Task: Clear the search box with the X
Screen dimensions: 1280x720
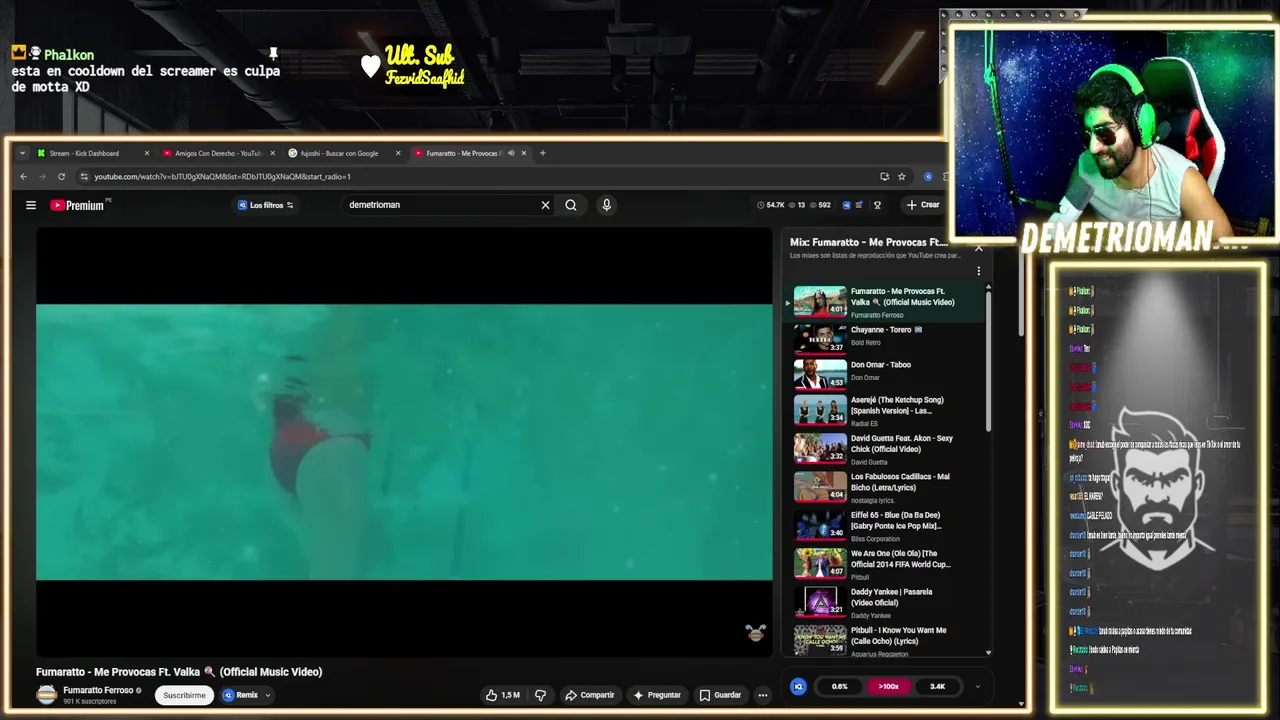Action: point(545,205)
